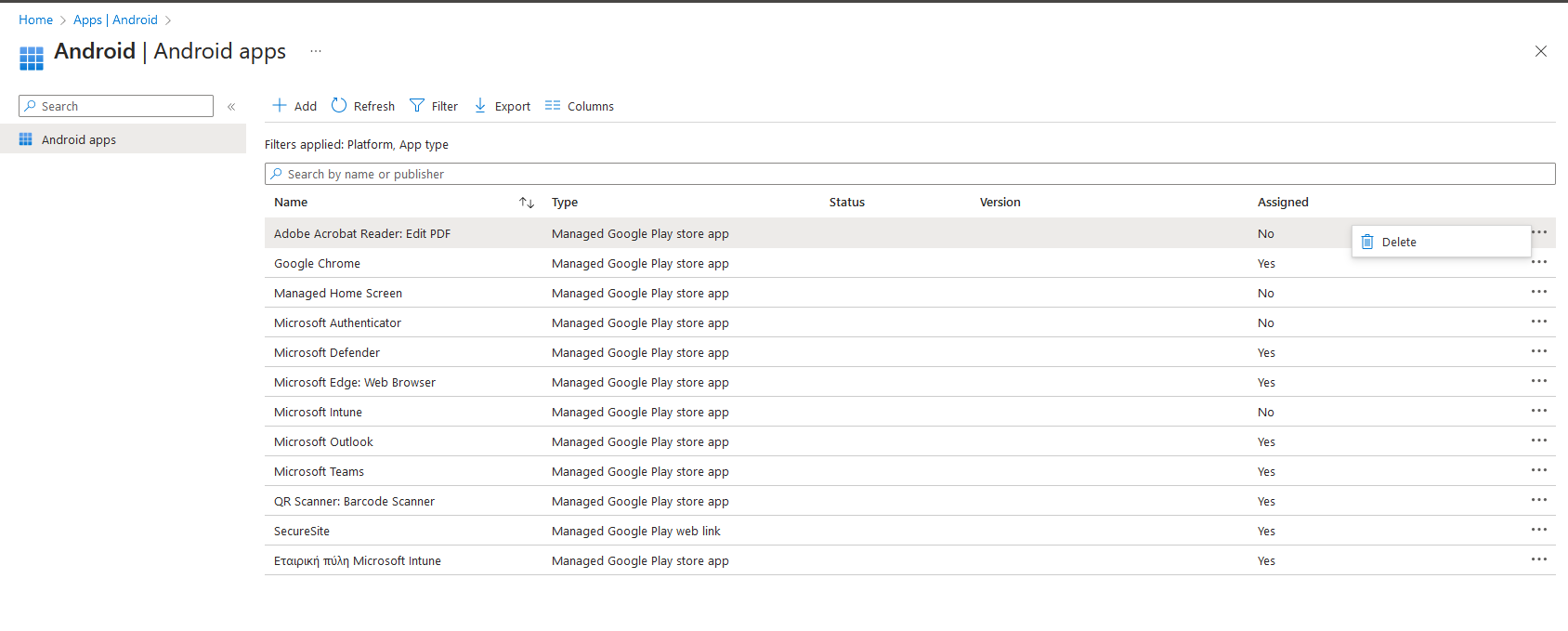The height and width of the screenshot is (631, 1568).
Task: Open the ellipsis menu for Managed Home Screen
Action: point(1539,292)
